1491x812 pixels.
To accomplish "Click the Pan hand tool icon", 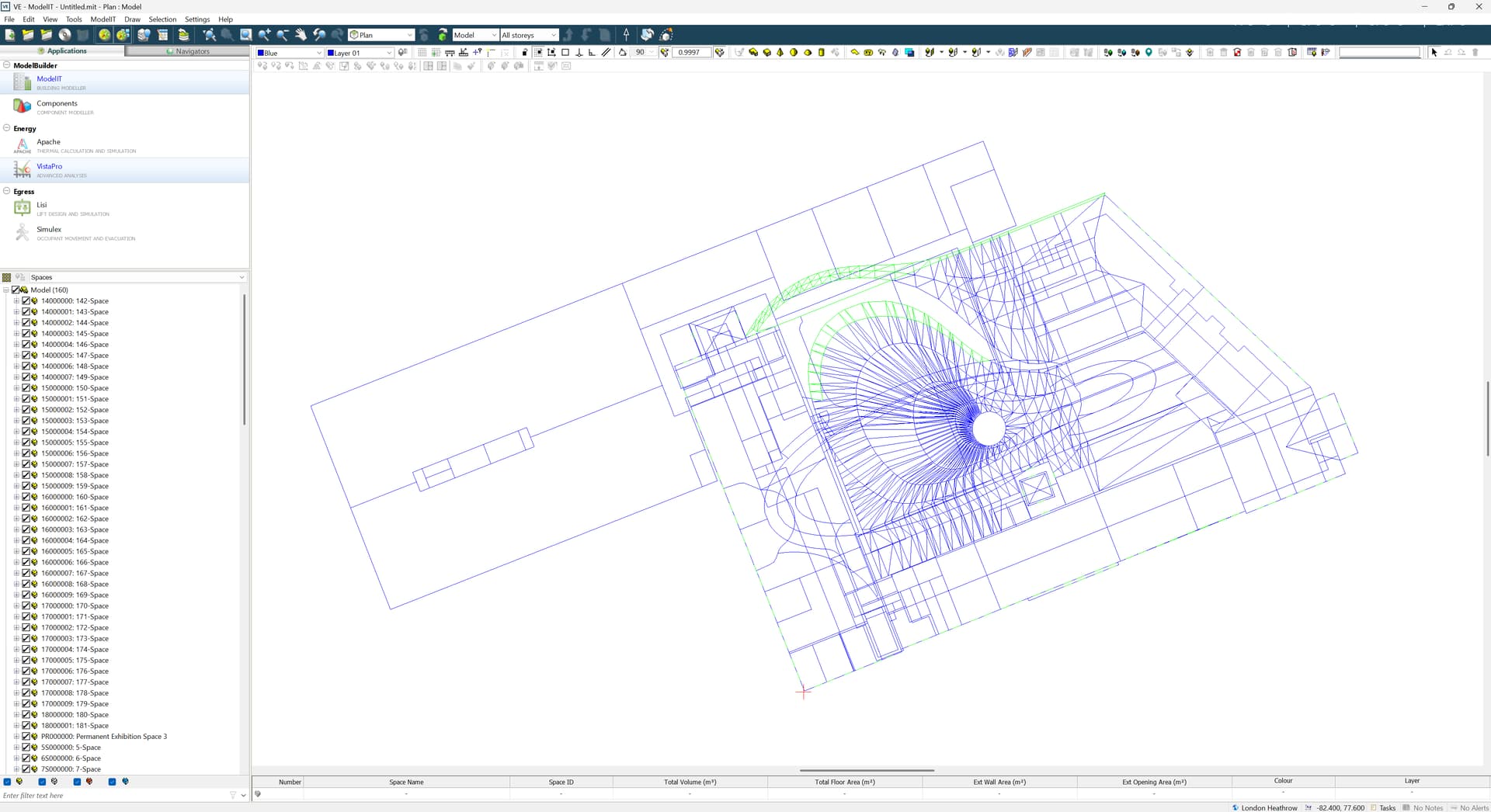I will (301, 35).
